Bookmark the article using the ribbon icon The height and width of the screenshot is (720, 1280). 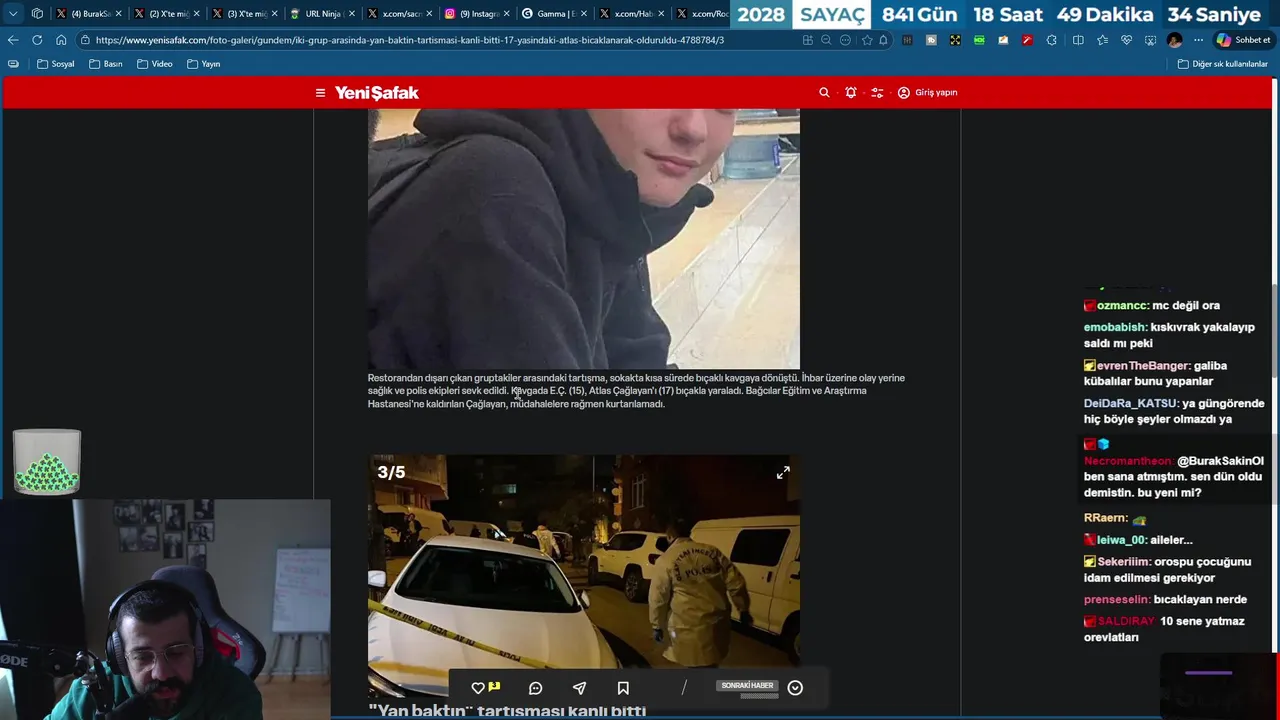pos(623,688)
